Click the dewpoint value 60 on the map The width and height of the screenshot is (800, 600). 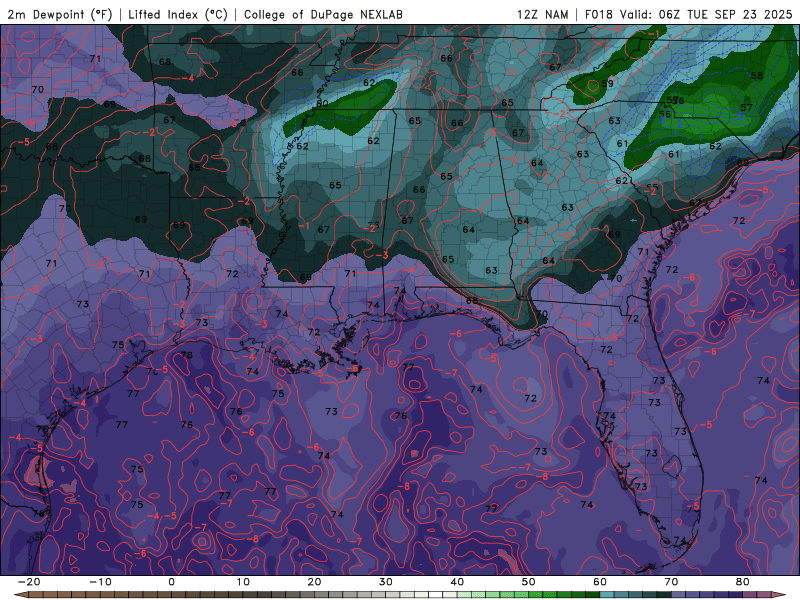tap(322, 104)
